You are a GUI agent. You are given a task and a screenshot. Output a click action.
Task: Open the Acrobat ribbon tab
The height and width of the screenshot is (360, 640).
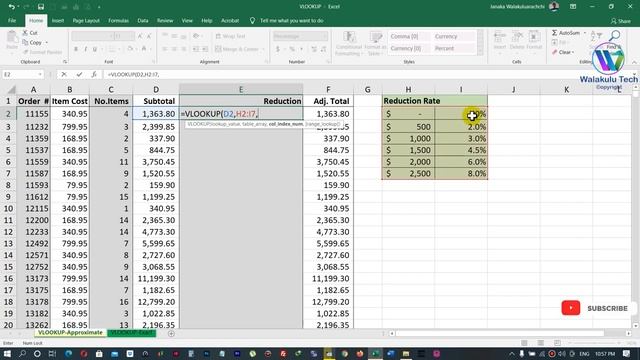coord(230,20)
